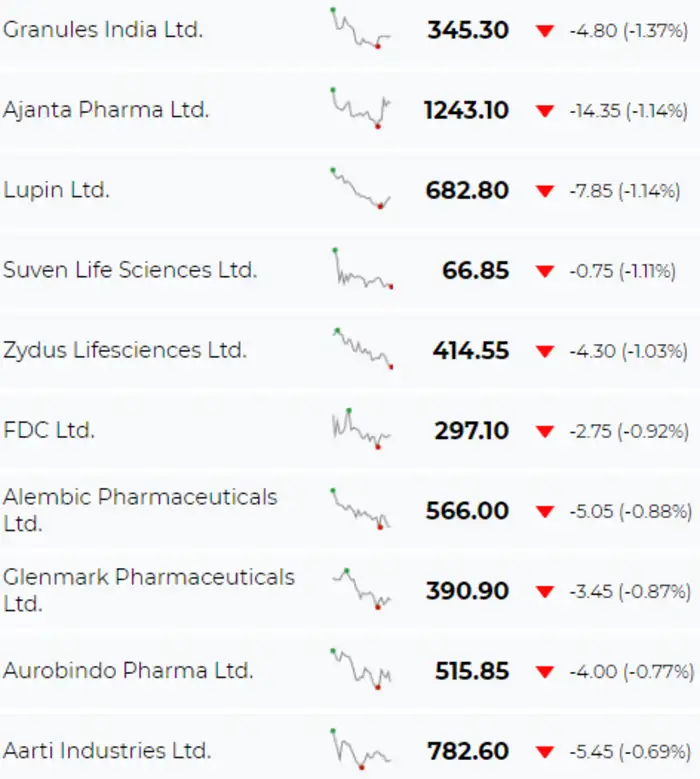The height and width of the screenshot is (779, 700).
Task: Open Granules India Ltd. stock link
Action: click(102, 30)
